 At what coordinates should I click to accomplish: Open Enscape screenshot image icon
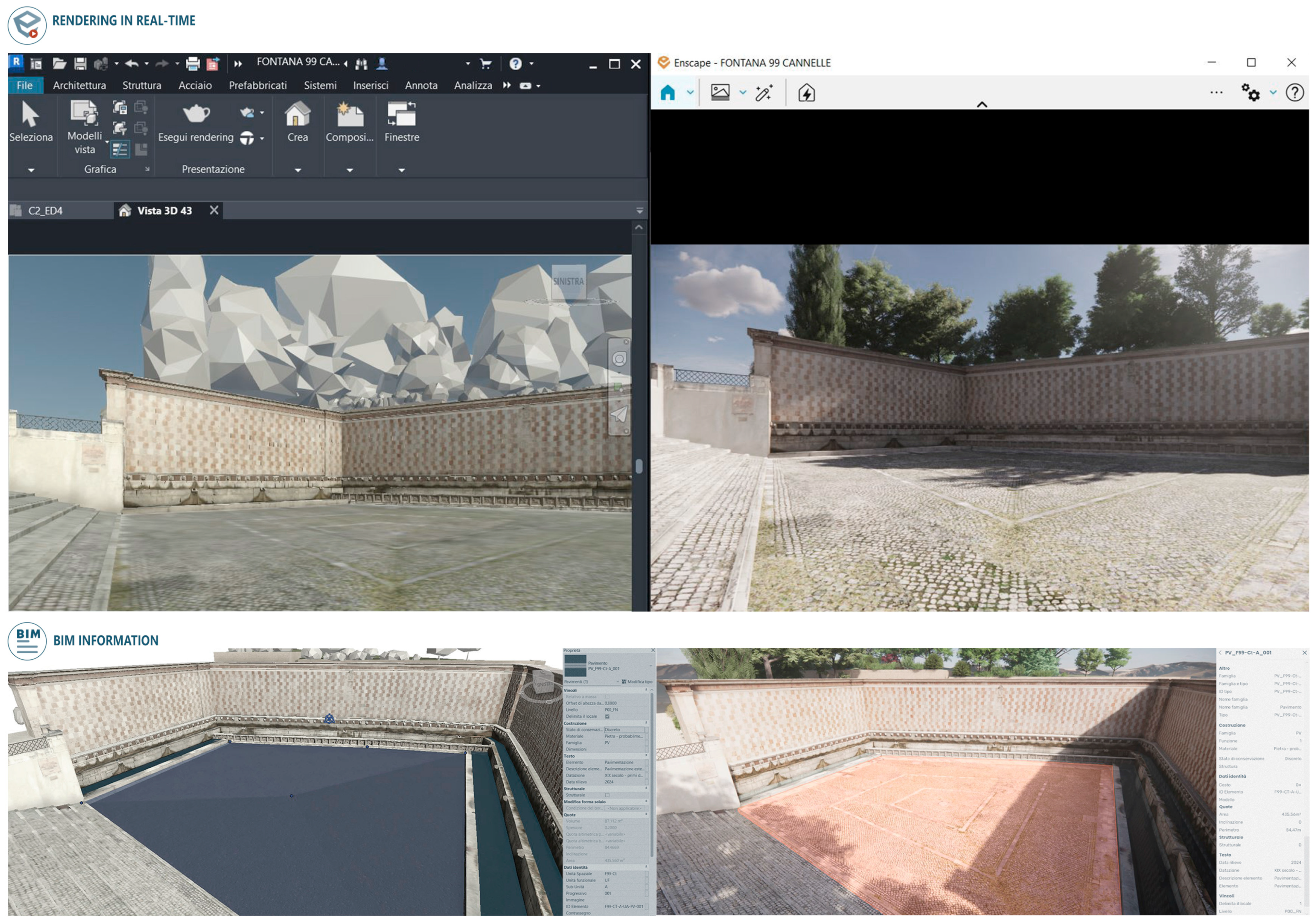tap(720, 93)
